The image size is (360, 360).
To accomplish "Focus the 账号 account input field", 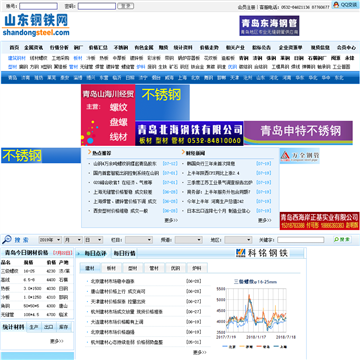I will coord(38,6).
